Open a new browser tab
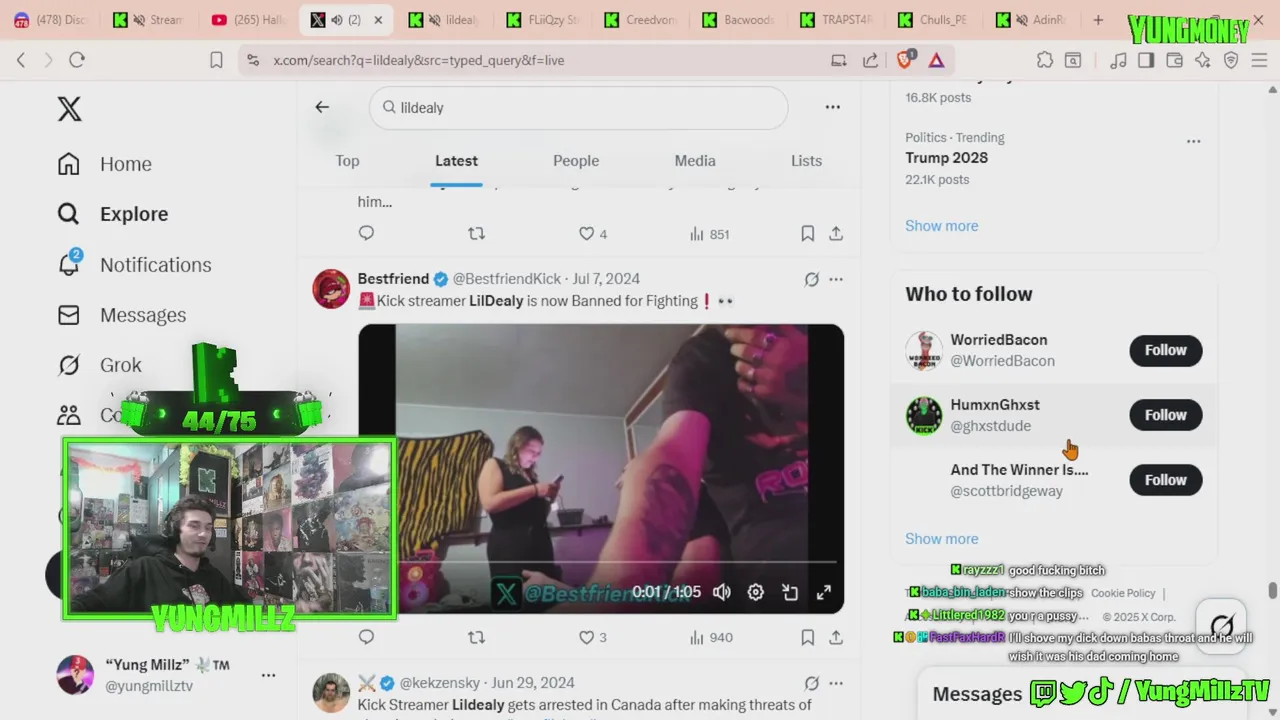The width and height of the screenshot is (1280, 720). (1098, 20)
